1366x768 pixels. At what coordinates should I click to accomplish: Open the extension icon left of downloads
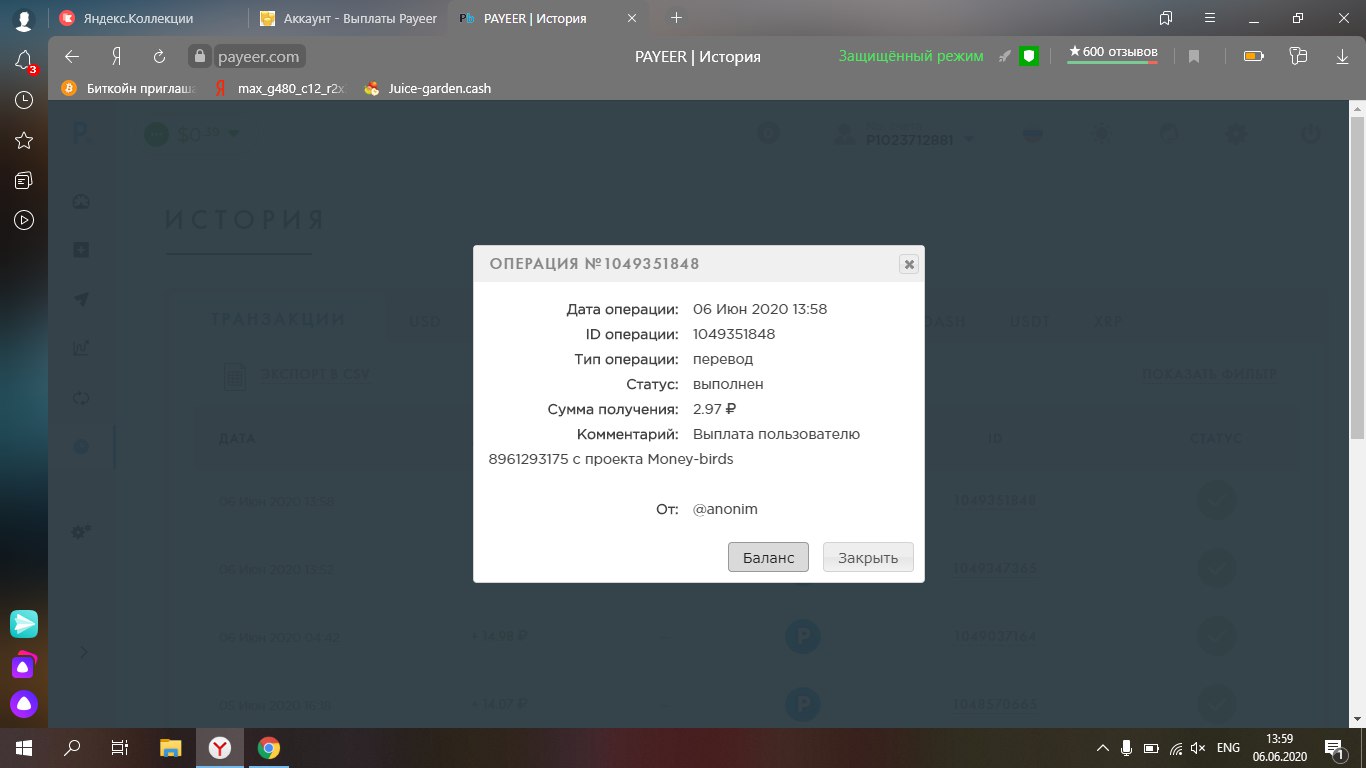coord(1299,57)
